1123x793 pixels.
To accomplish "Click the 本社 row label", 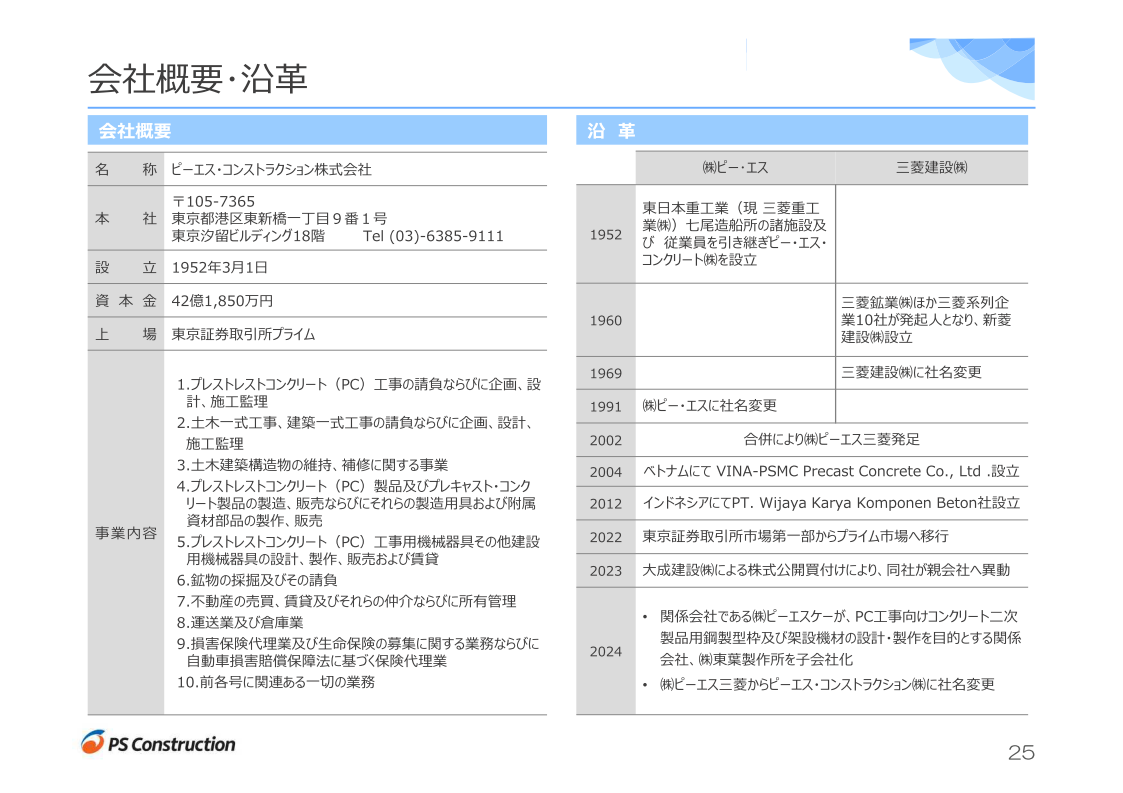I will click(x=126, y=218).
